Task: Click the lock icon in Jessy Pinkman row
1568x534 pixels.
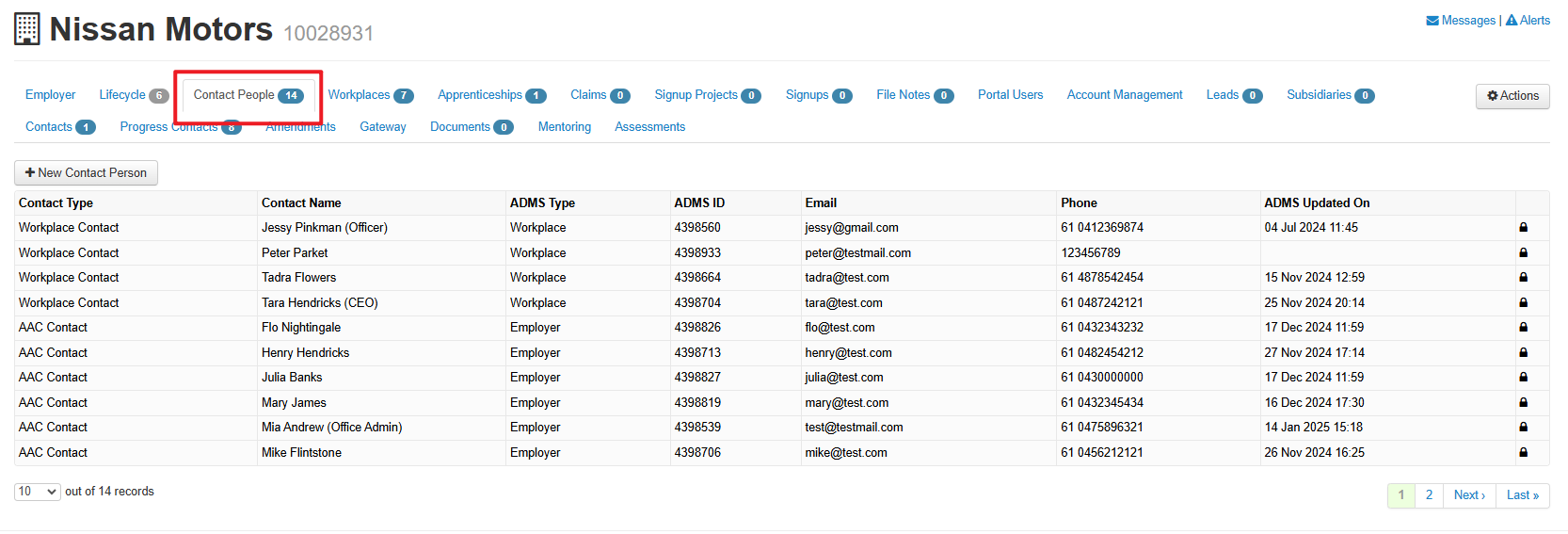Action: click(x=1523, y=227)
